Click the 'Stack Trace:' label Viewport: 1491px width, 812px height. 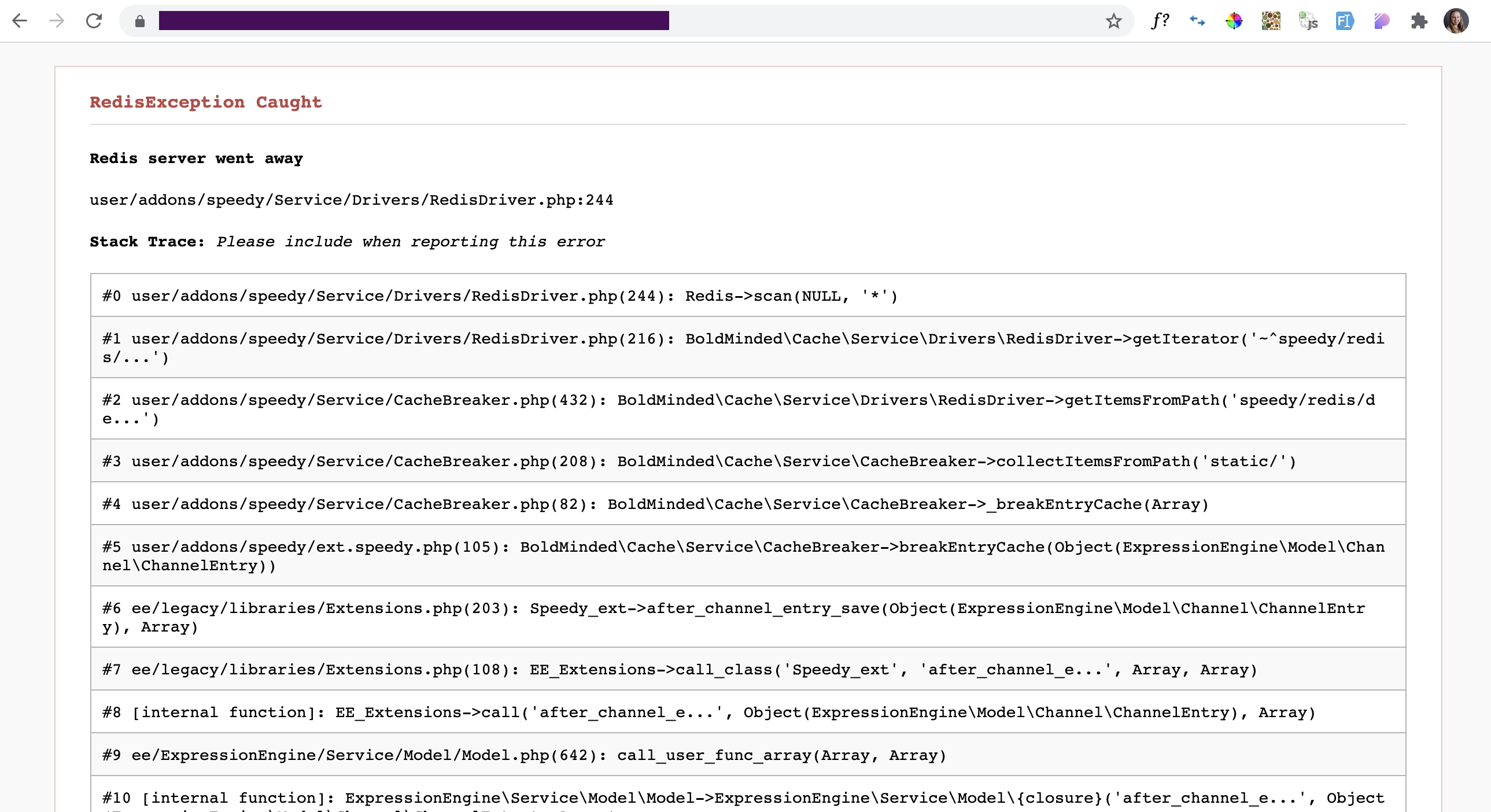(x=147, y=242)
